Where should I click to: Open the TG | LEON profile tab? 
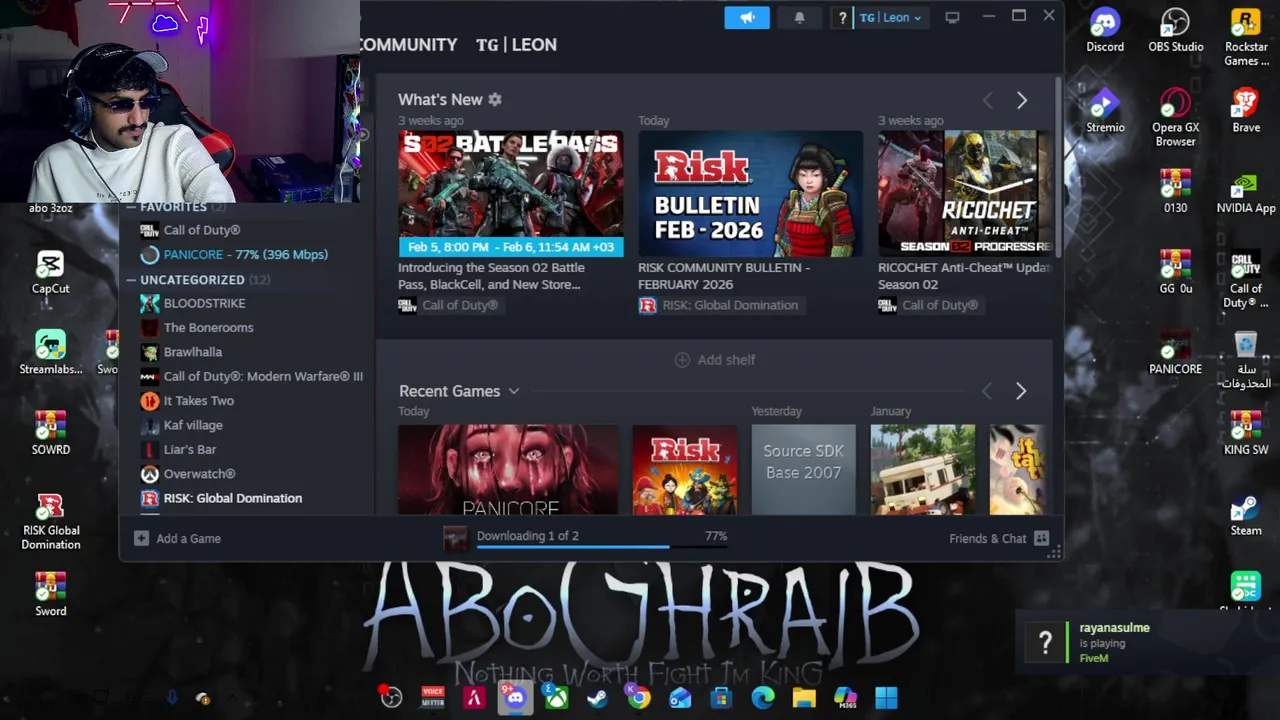[516, 45]
